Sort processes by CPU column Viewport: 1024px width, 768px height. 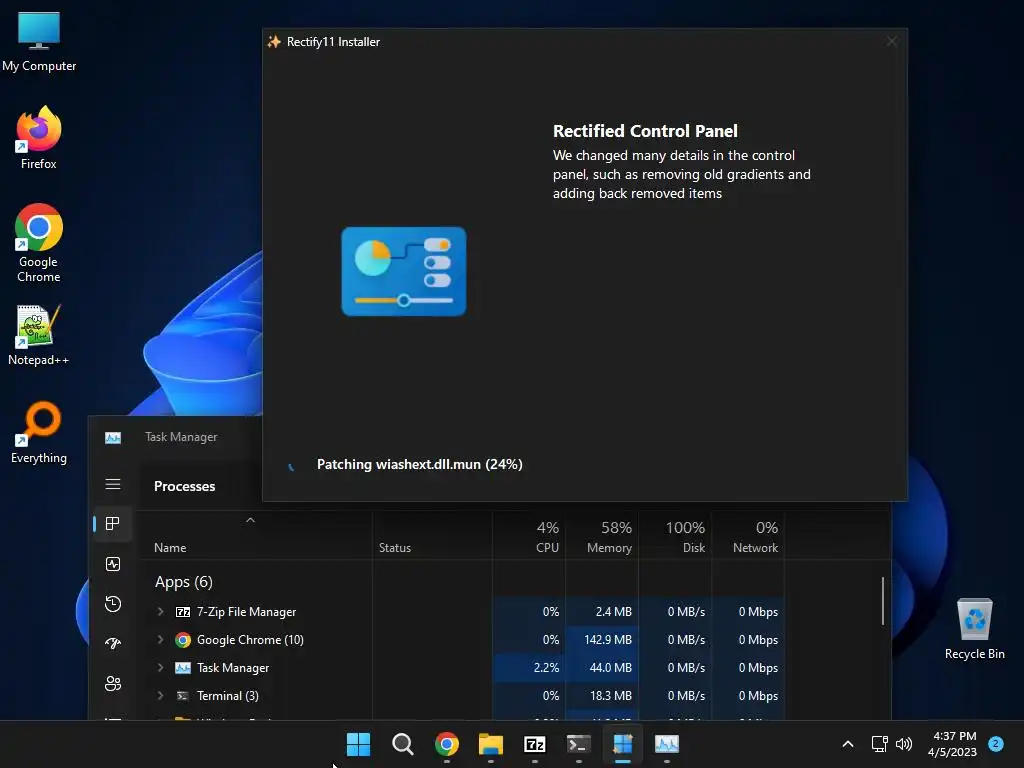coord(529,537)
